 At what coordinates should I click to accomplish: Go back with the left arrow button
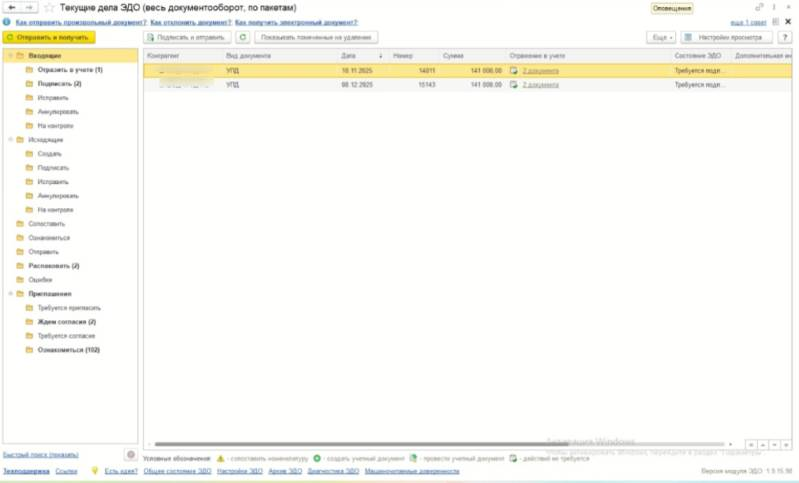(12, 8)
